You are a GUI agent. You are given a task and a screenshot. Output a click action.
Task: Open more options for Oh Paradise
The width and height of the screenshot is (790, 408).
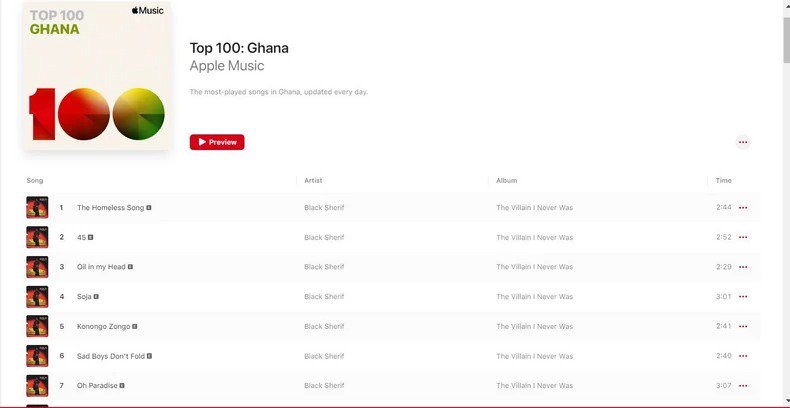pyautogui.click(x=743, y=385)
